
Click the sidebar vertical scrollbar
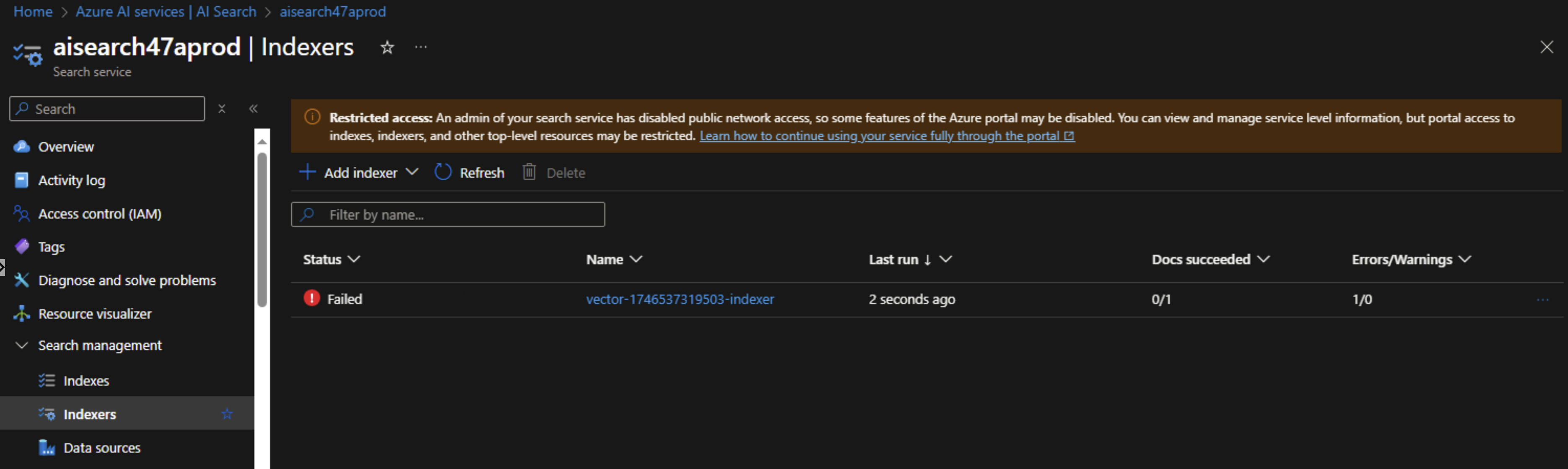click(x=262, y=230)
